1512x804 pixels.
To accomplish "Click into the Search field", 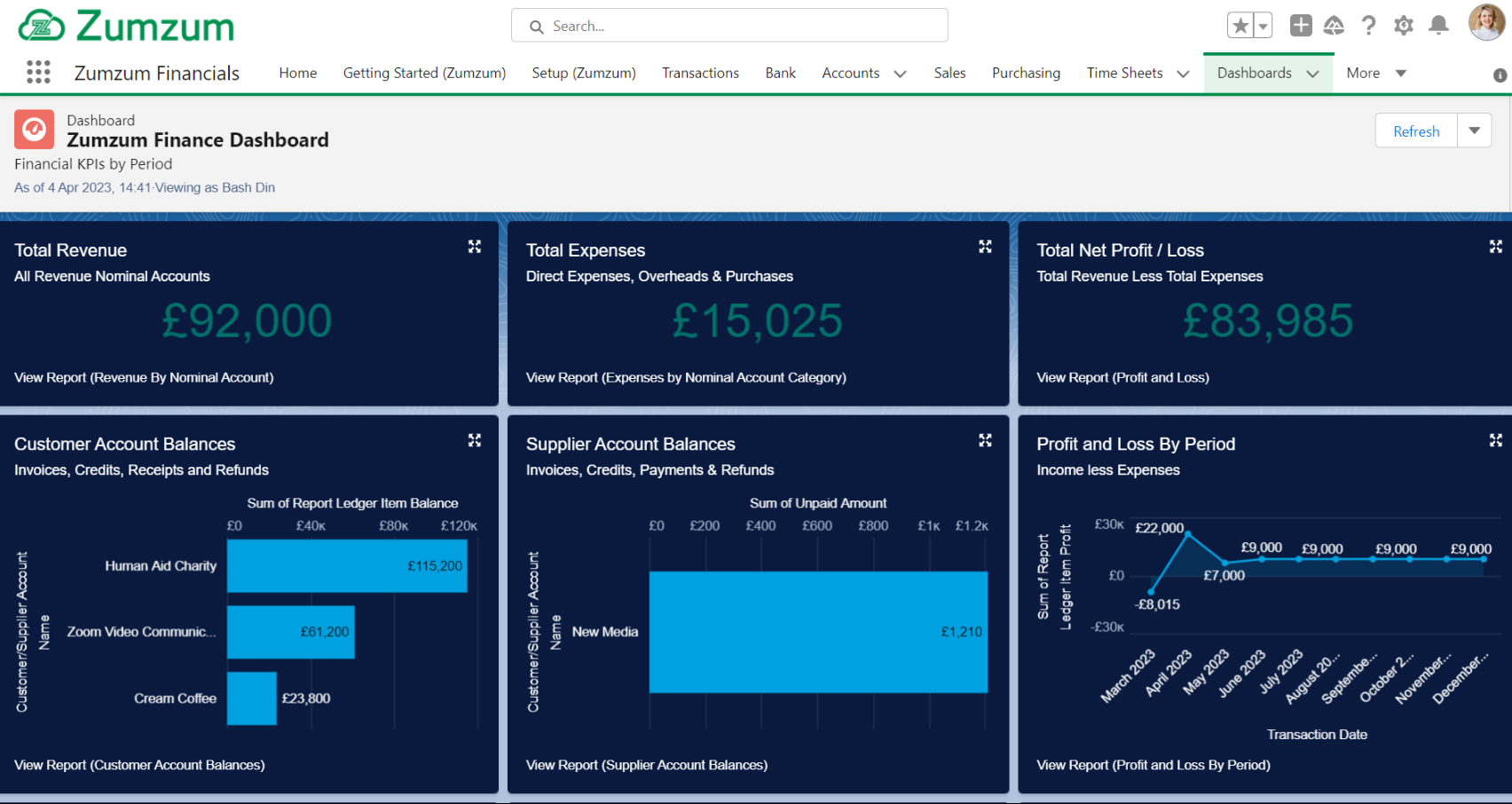I will pos(729,26).
